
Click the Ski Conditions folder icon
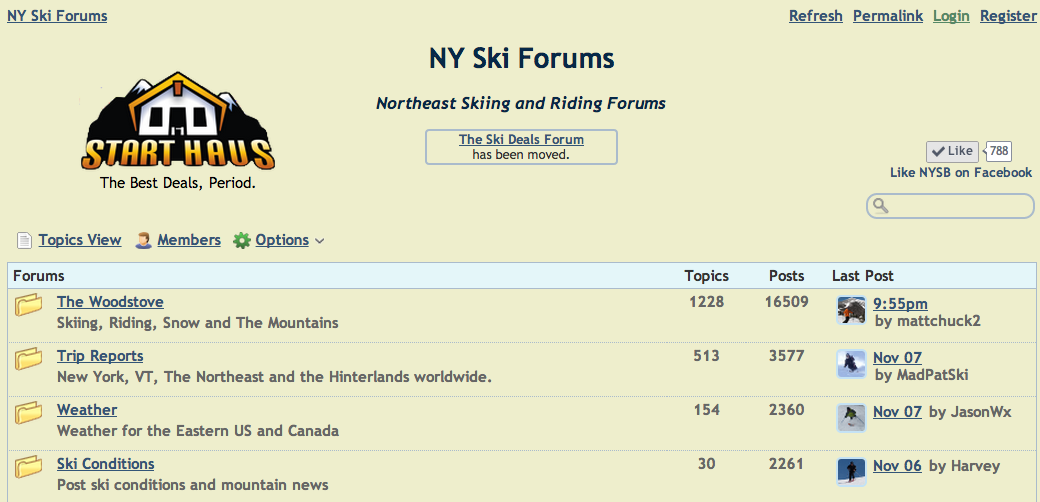[29, 467]
